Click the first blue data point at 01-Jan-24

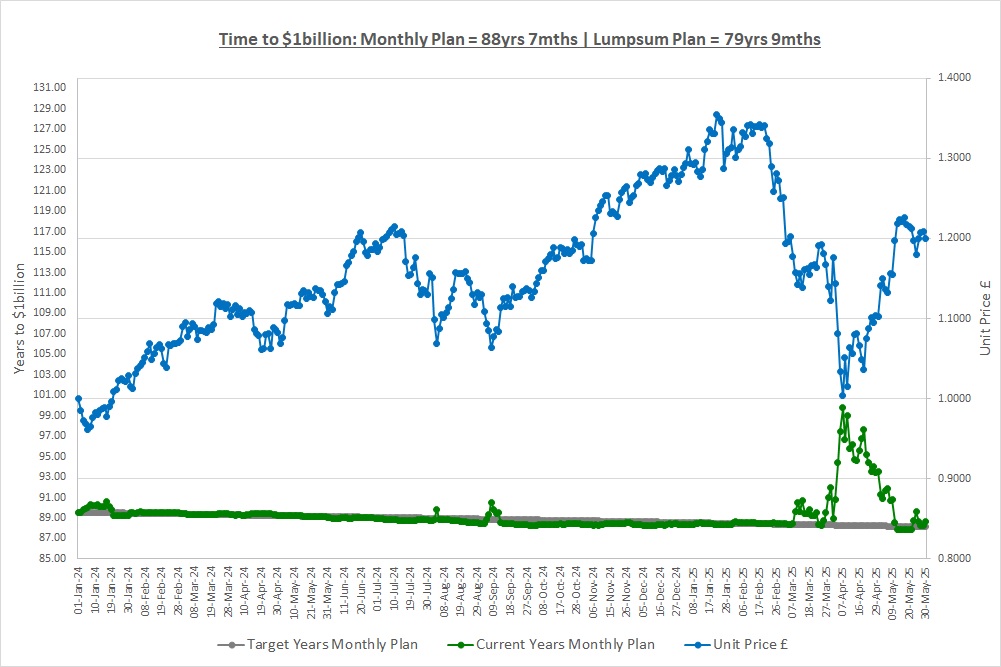click(x=78, y=399)
